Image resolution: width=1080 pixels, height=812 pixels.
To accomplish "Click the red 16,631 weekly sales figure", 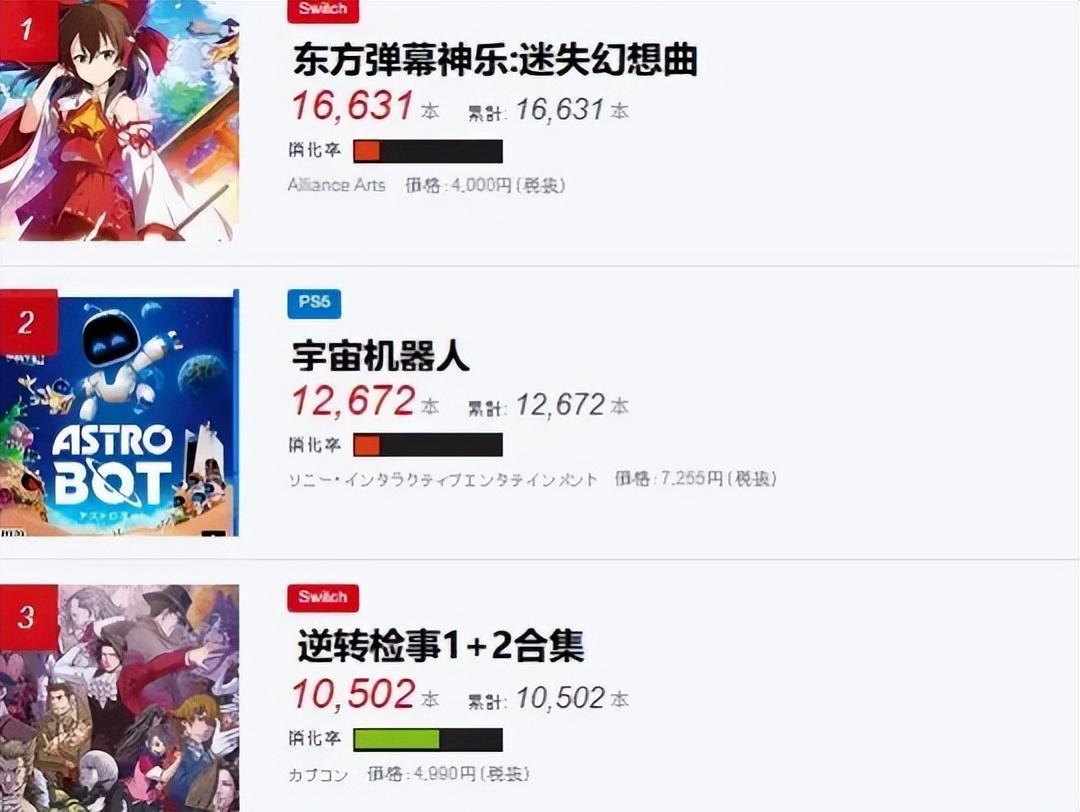I will 353,107.
